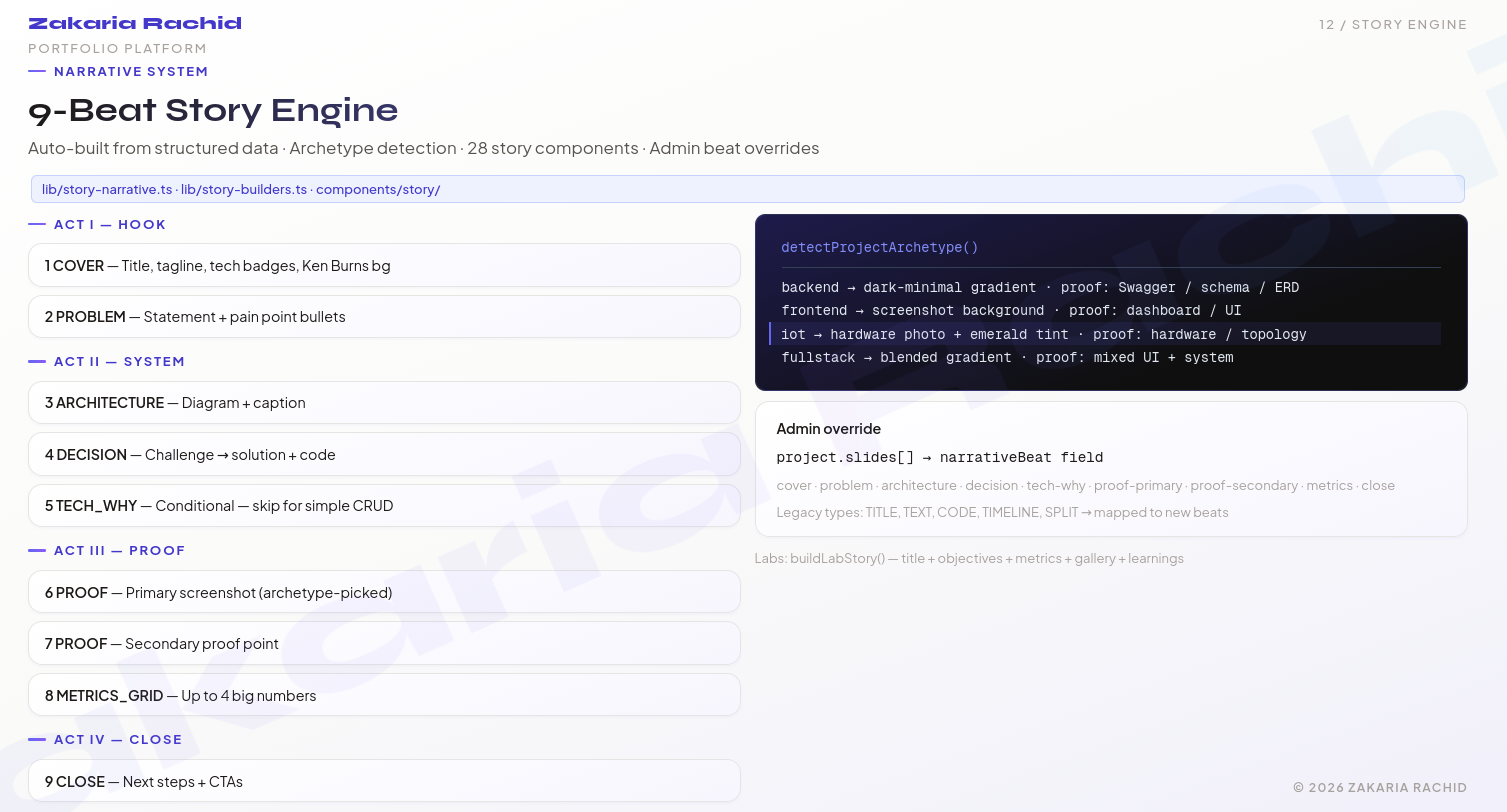Click the fullstack blended gradient code line
The image size is (1507, 812).
tap(1007, 358)
